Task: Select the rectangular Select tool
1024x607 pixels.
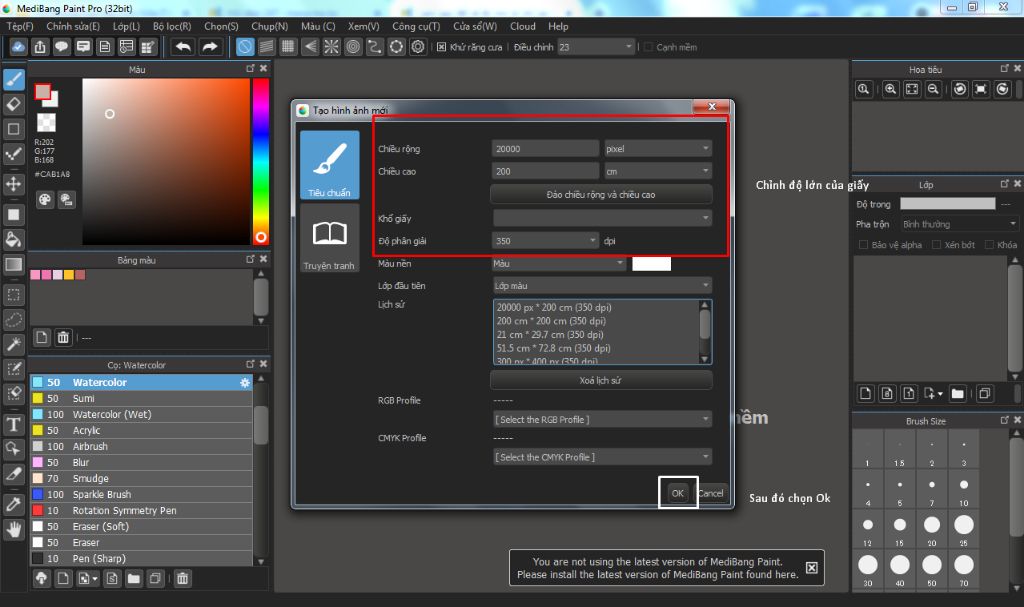Action: point(14,295)
